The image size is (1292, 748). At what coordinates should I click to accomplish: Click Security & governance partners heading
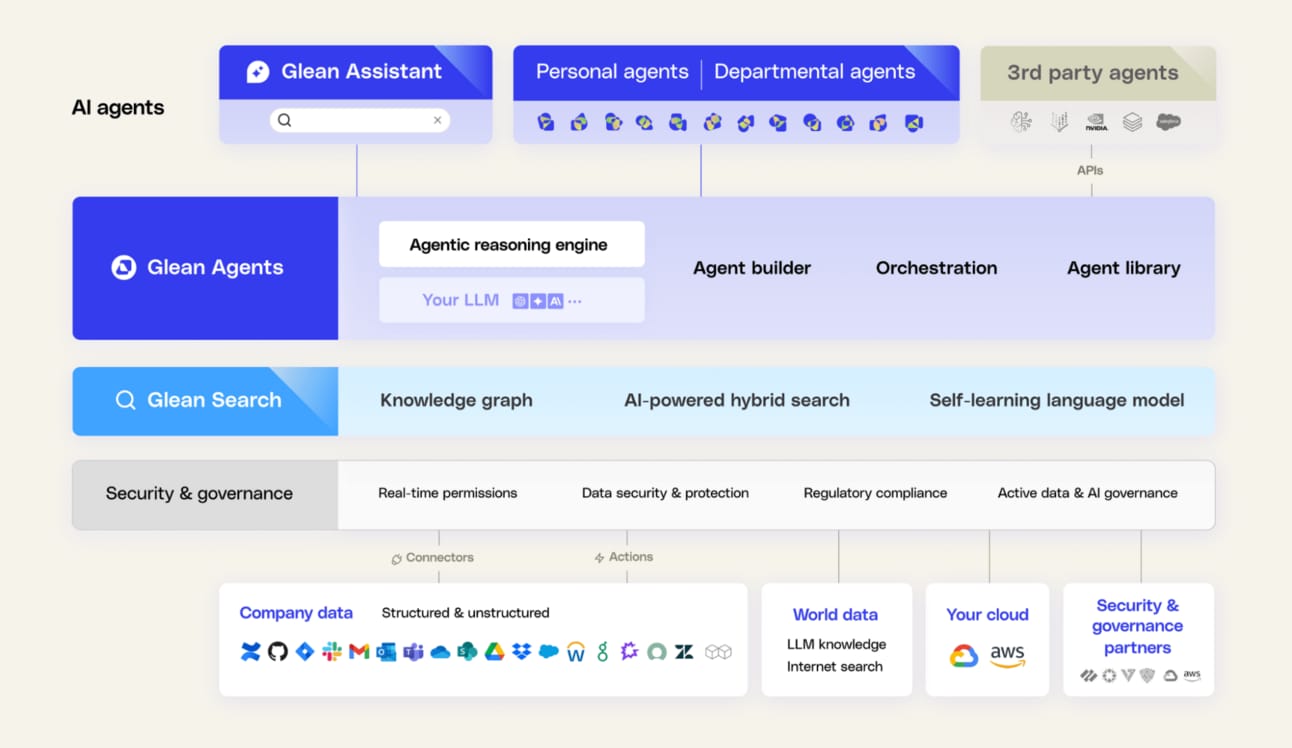pos(1137,627)
